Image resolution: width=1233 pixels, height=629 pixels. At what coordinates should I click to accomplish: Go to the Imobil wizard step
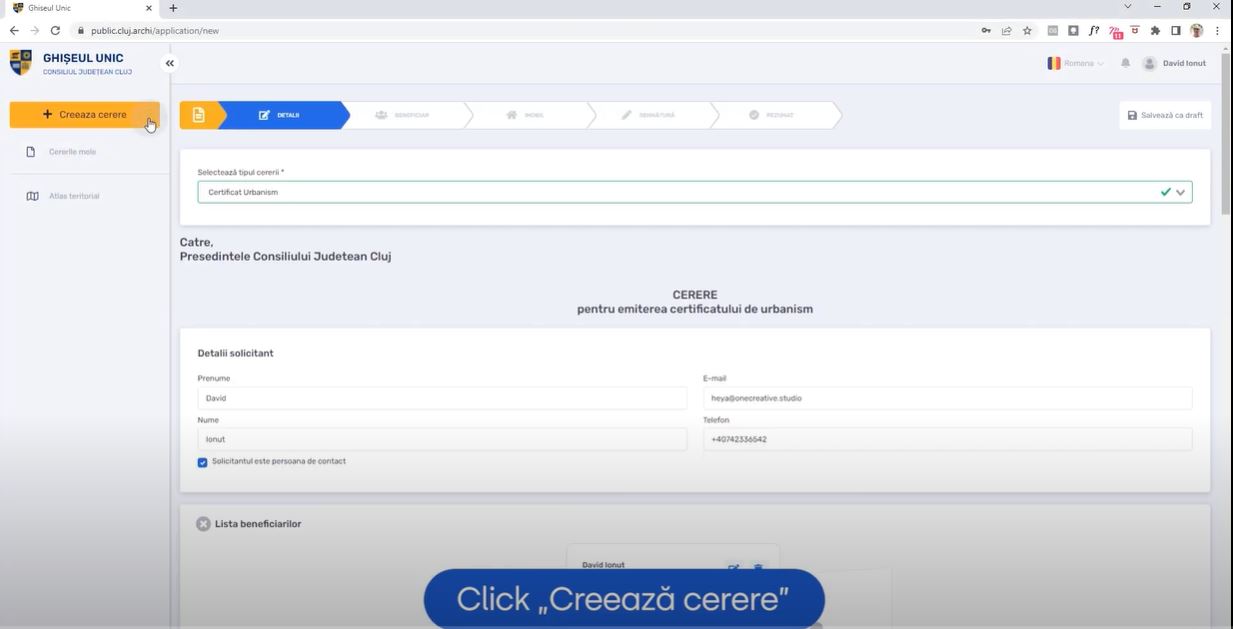point(526,115)
